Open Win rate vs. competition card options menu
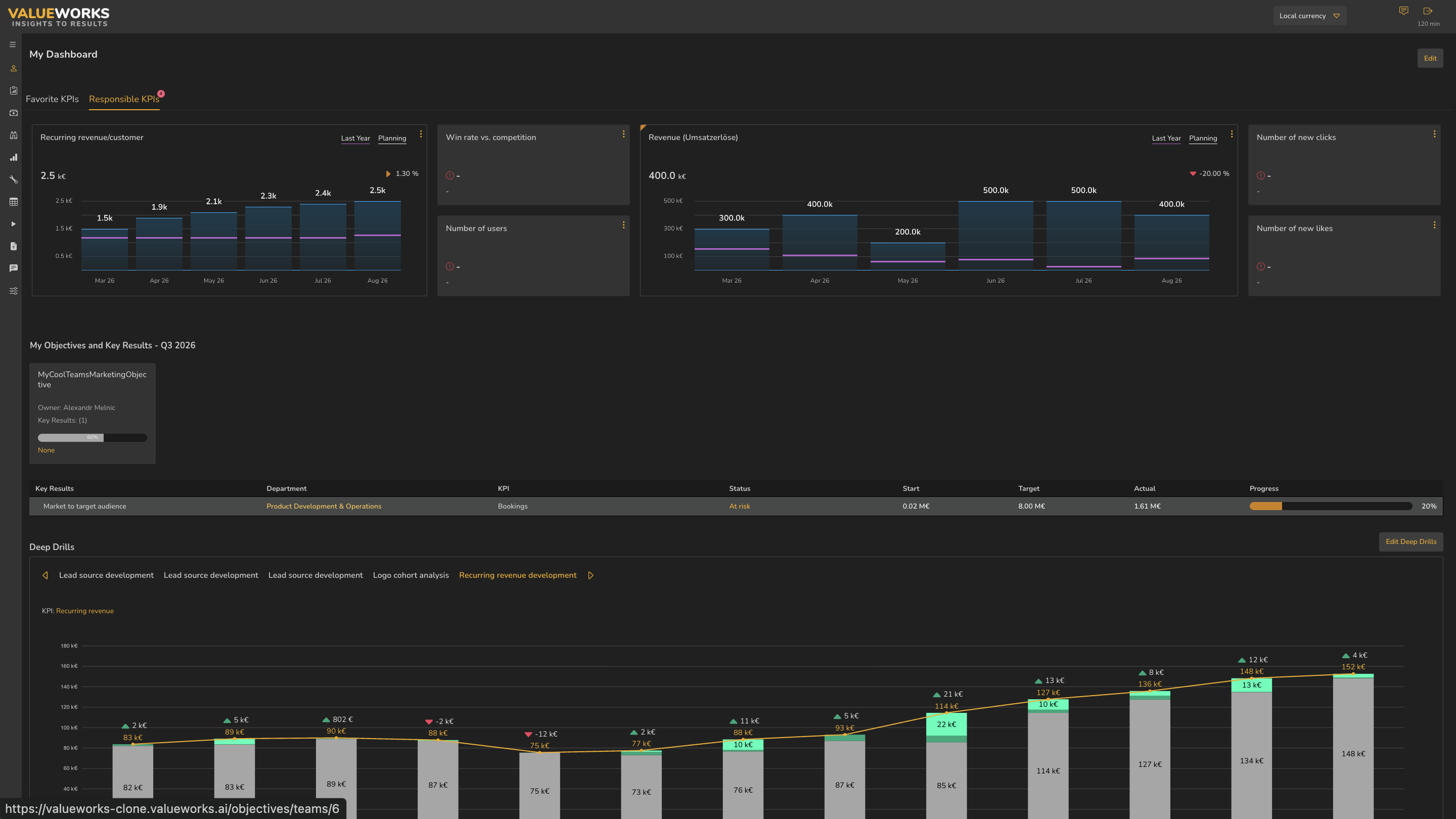 pos(623,134)
